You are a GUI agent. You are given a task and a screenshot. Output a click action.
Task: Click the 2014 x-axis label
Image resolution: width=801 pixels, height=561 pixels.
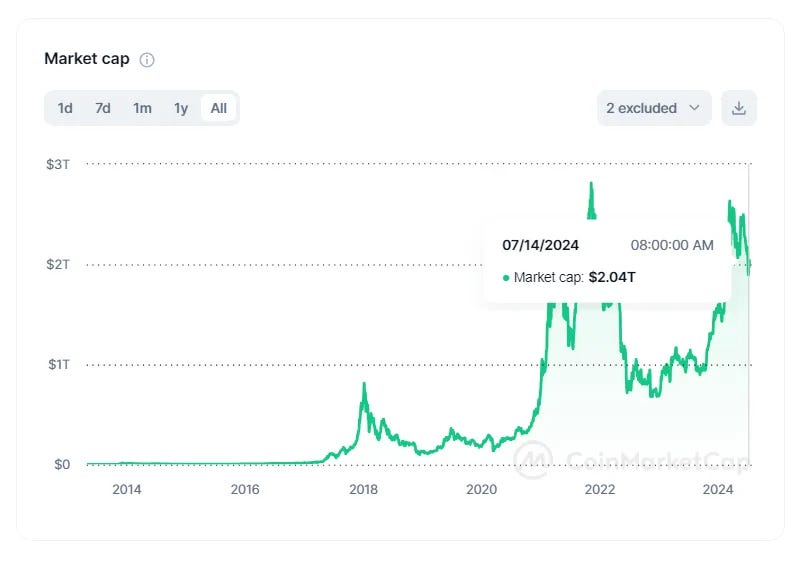pos(126,489)
